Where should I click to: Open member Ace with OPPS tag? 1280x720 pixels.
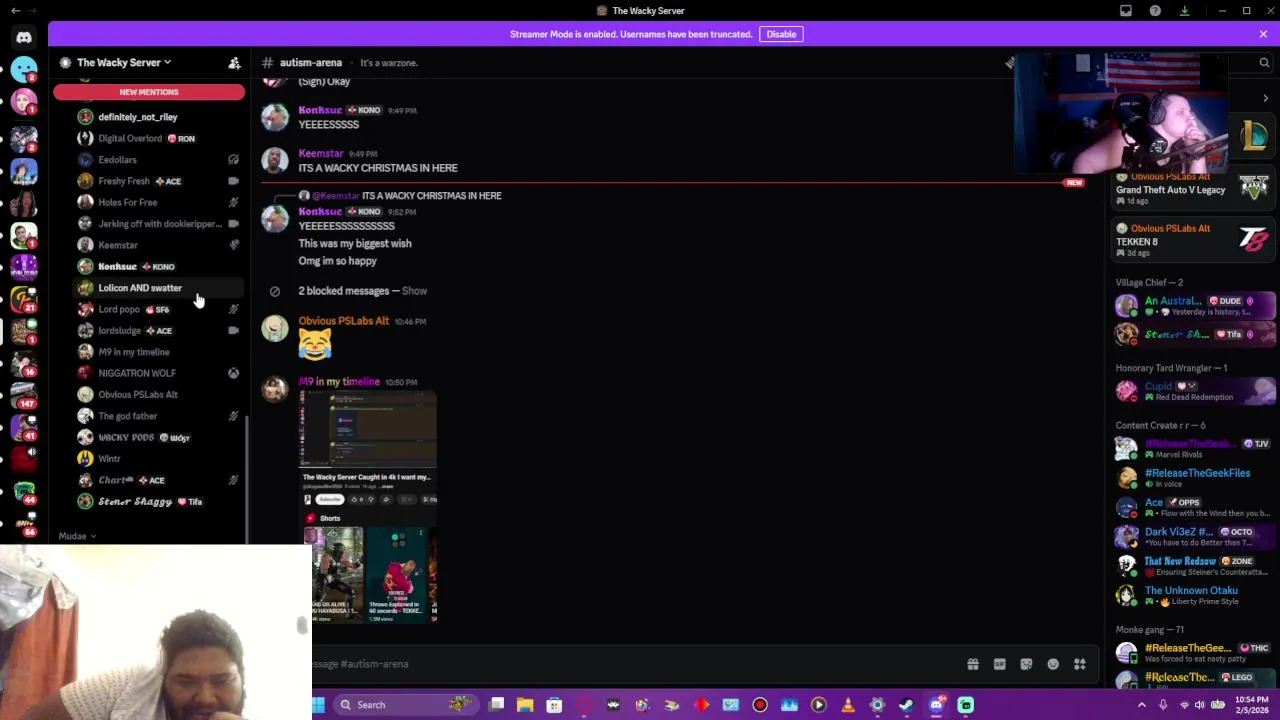(1195, 507)
